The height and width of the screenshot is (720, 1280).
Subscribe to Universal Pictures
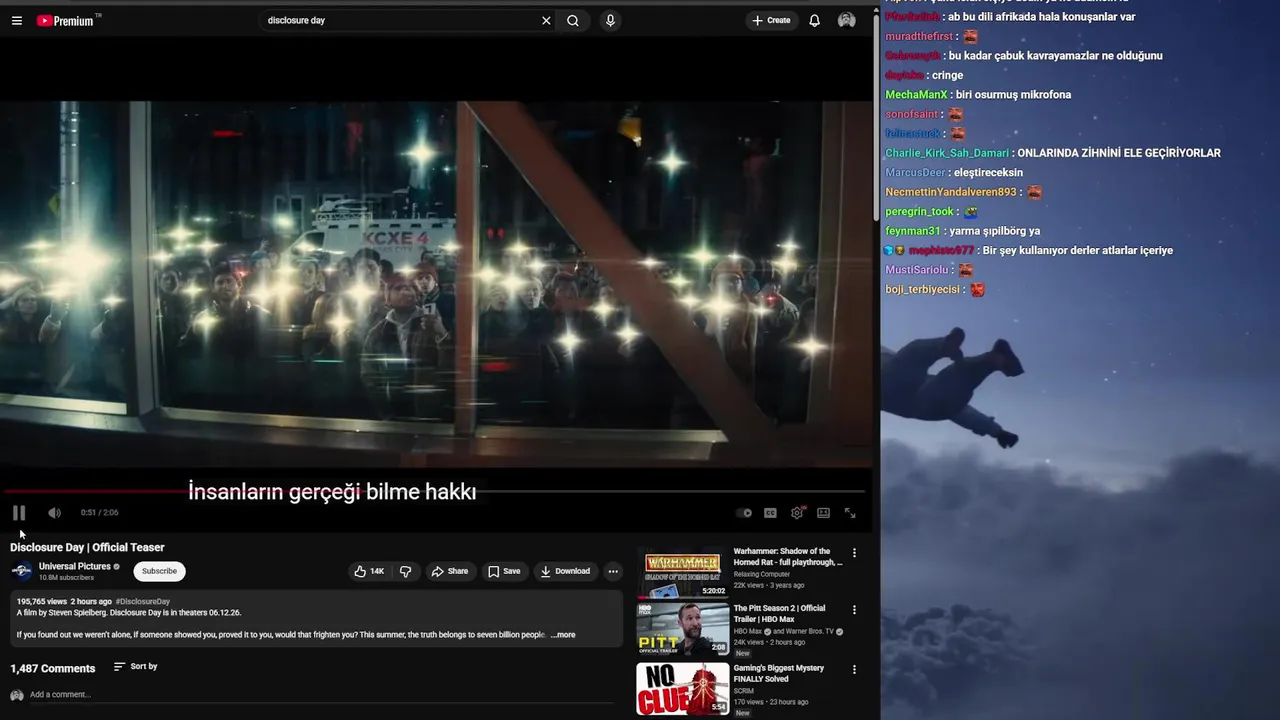159,571
